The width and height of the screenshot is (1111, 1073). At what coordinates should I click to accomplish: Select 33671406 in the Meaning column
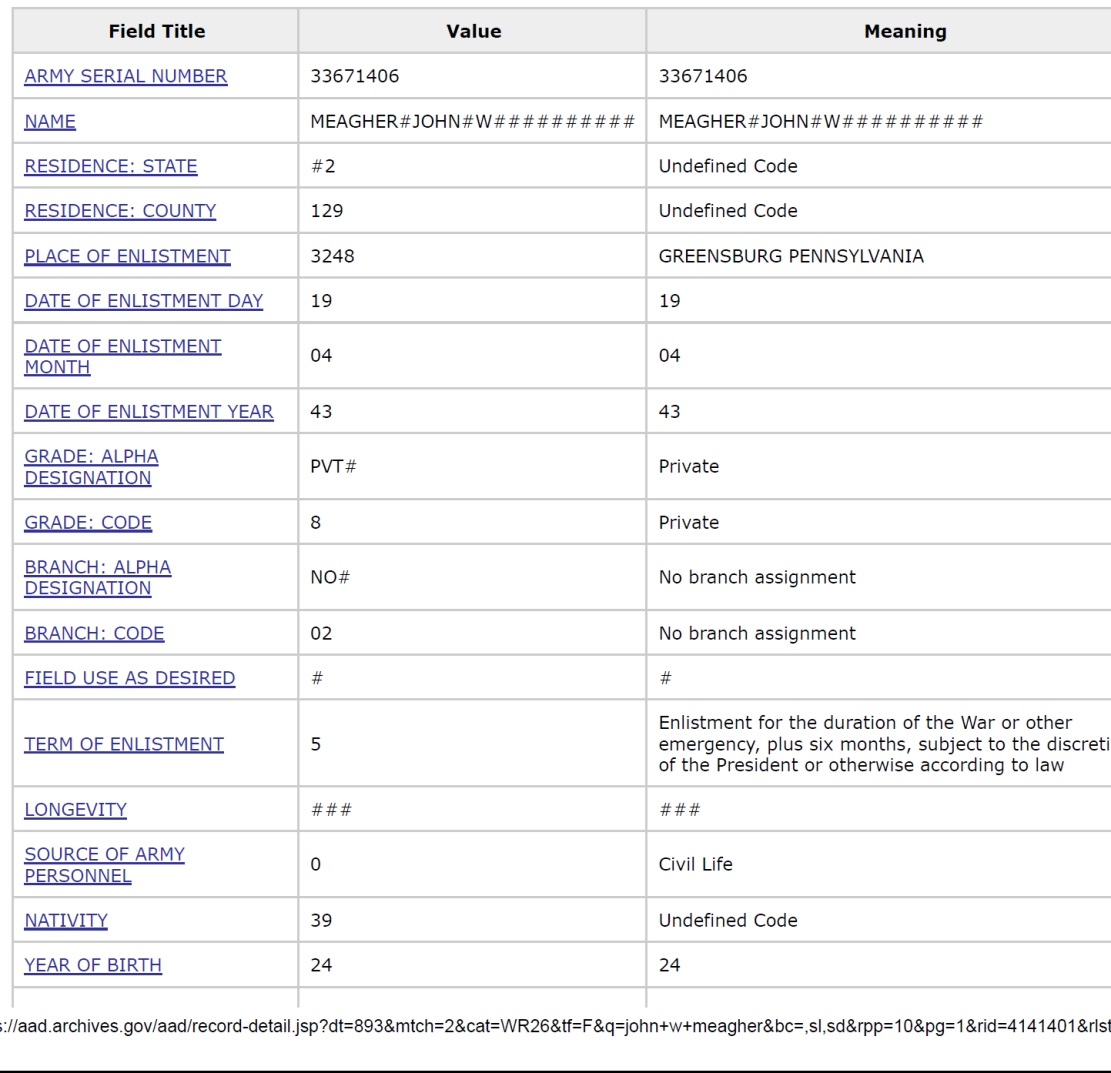coord(703,76)
